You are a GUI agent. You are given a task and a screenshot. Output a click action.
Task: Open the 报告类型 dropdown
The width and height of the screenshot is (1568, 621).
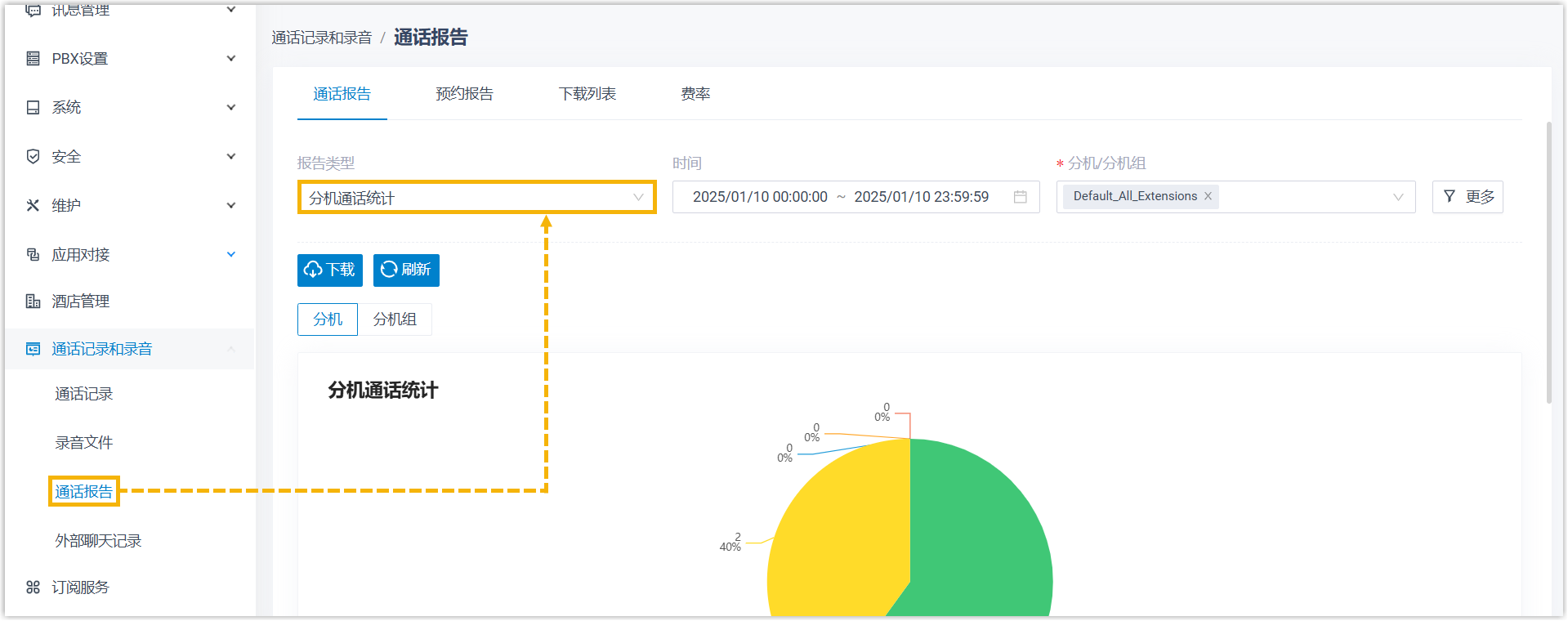tap(476, 198)
